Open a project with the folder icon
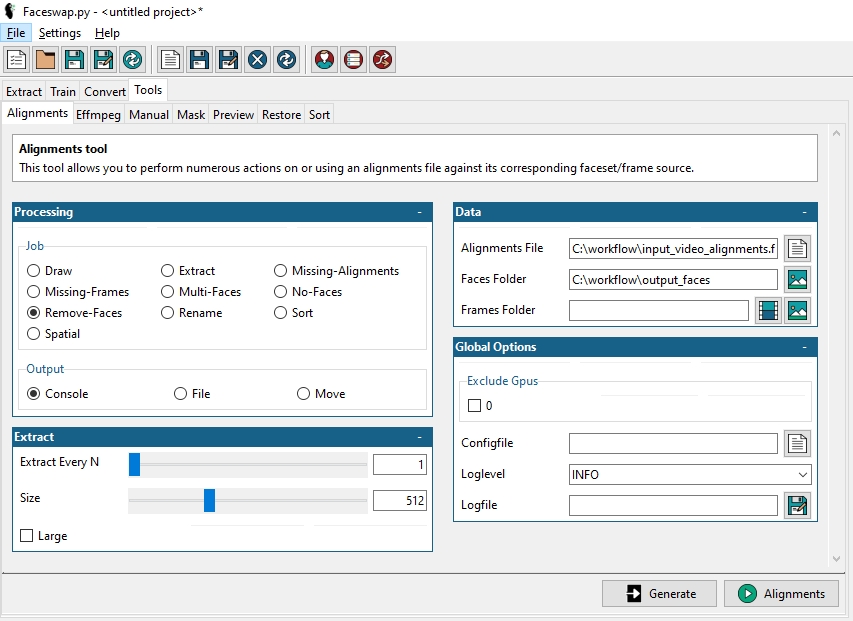Screen dimensions: 853x621 coord(45,59)
